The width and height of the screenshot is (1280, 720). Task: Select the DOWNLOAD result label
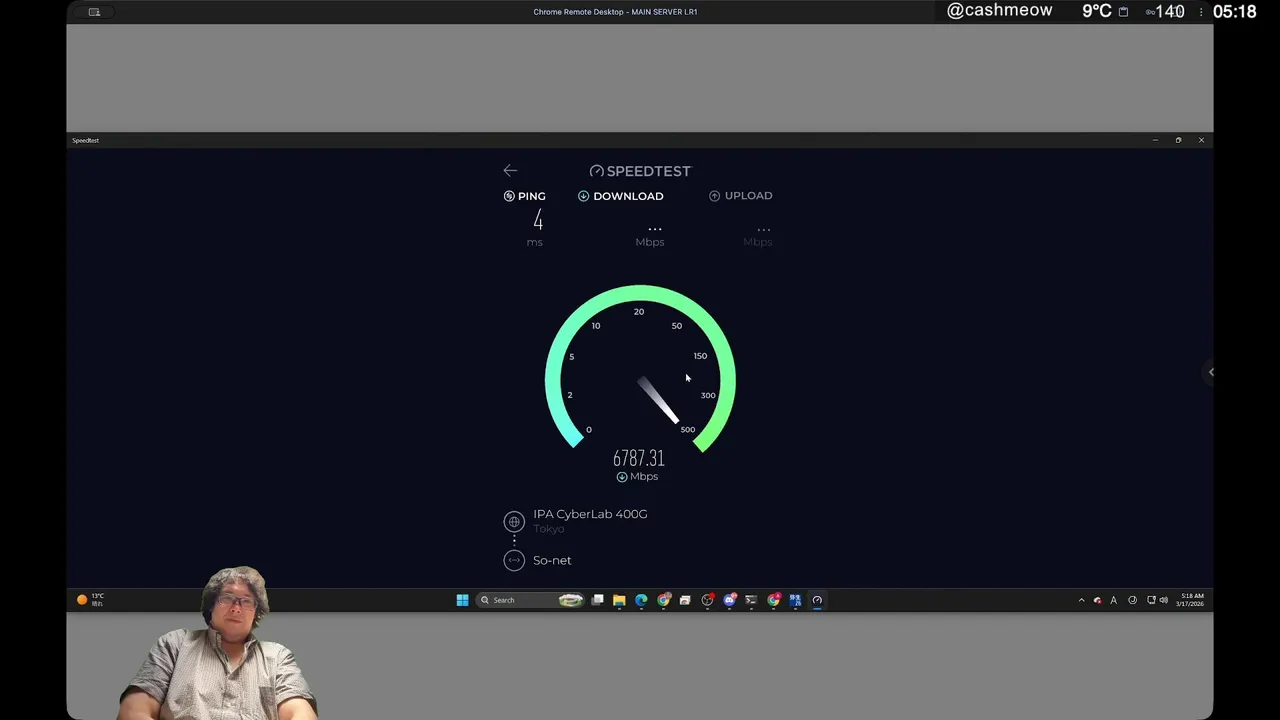[x=620, y=196]
